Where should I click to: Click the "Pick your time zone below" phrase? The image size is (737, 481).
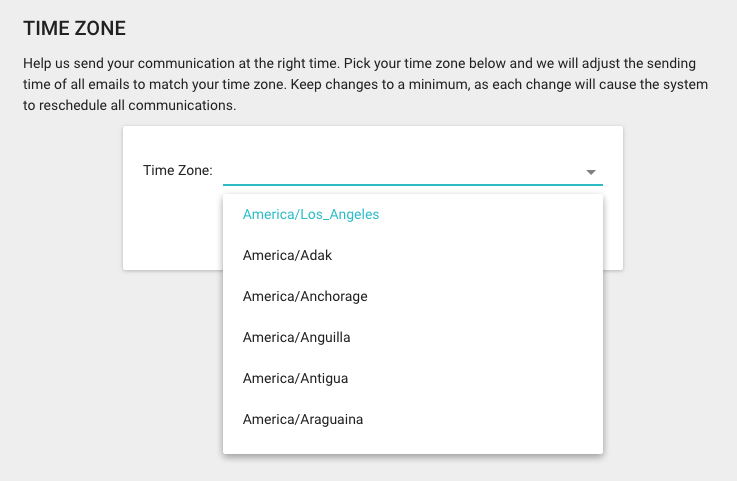coord(426,63)
